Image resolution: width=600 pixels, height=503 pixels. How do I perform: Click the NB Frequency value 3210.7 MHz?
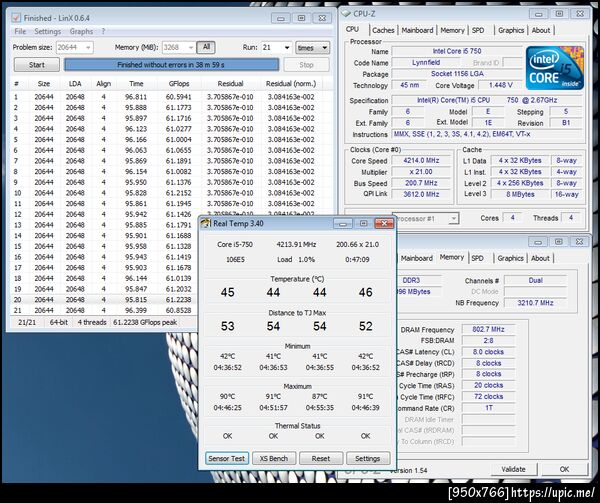coord(535,303)
